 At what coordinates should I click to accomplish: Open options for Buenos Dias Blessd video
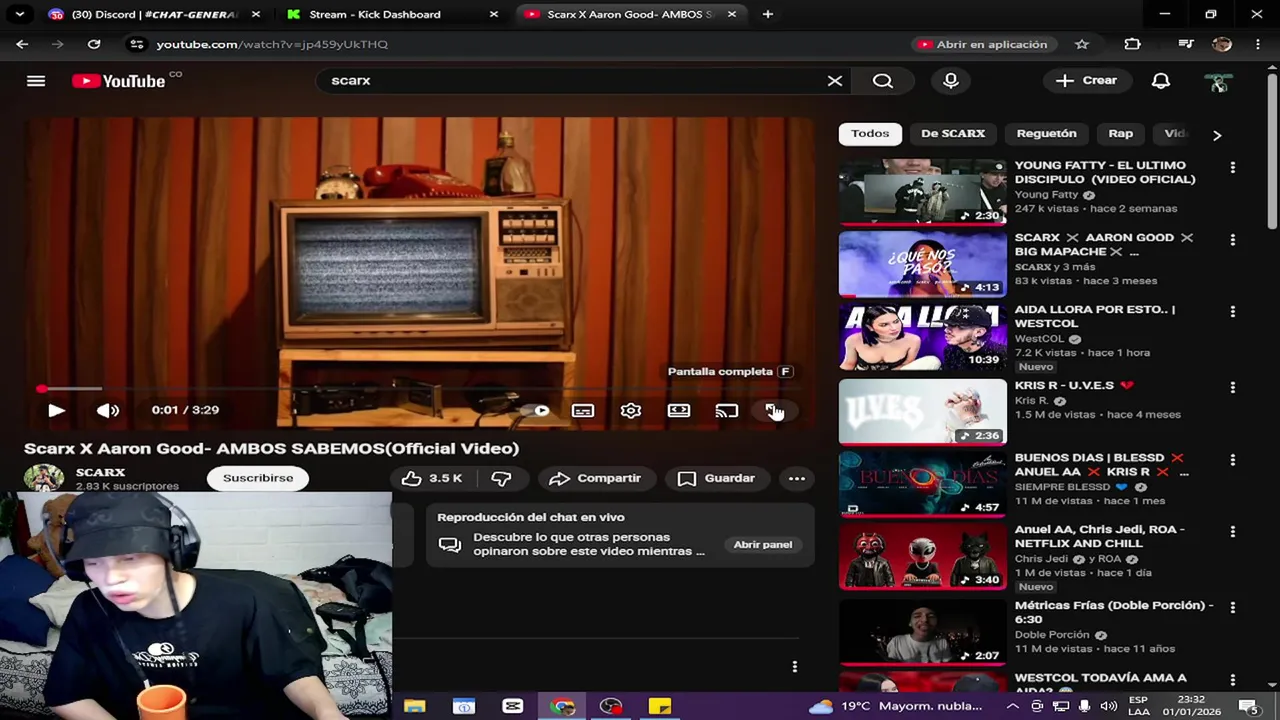(x=1233, y=460)
